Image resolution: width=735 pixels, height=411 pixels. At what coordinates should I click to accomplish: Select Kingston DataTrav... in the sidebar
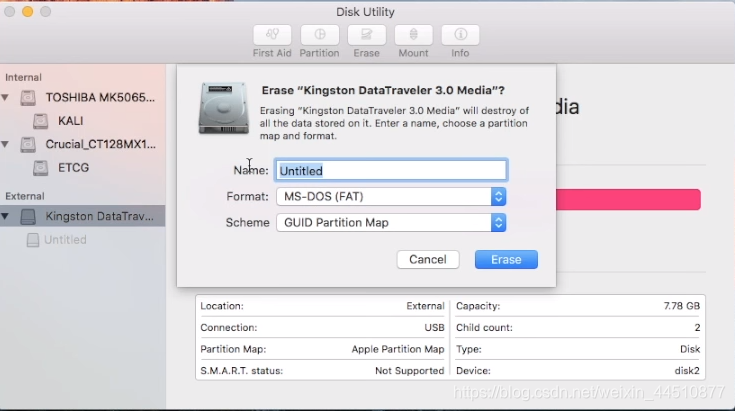tap(82, 216)
